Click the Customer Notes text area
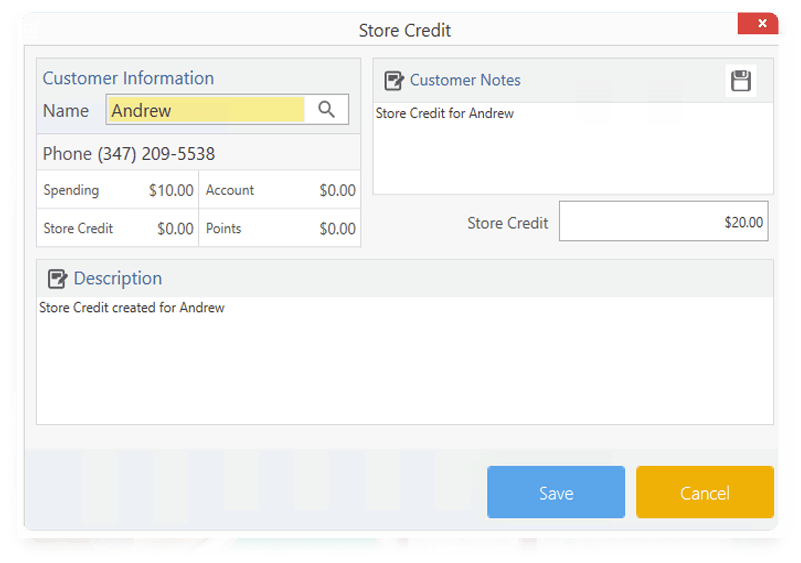Image resolution: width=801 pixels, height=563 pixels. [573, 148]
